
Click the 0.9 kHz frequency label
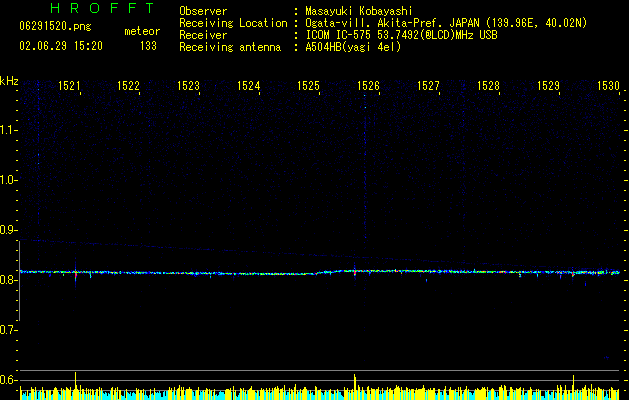tap(8, 230)
